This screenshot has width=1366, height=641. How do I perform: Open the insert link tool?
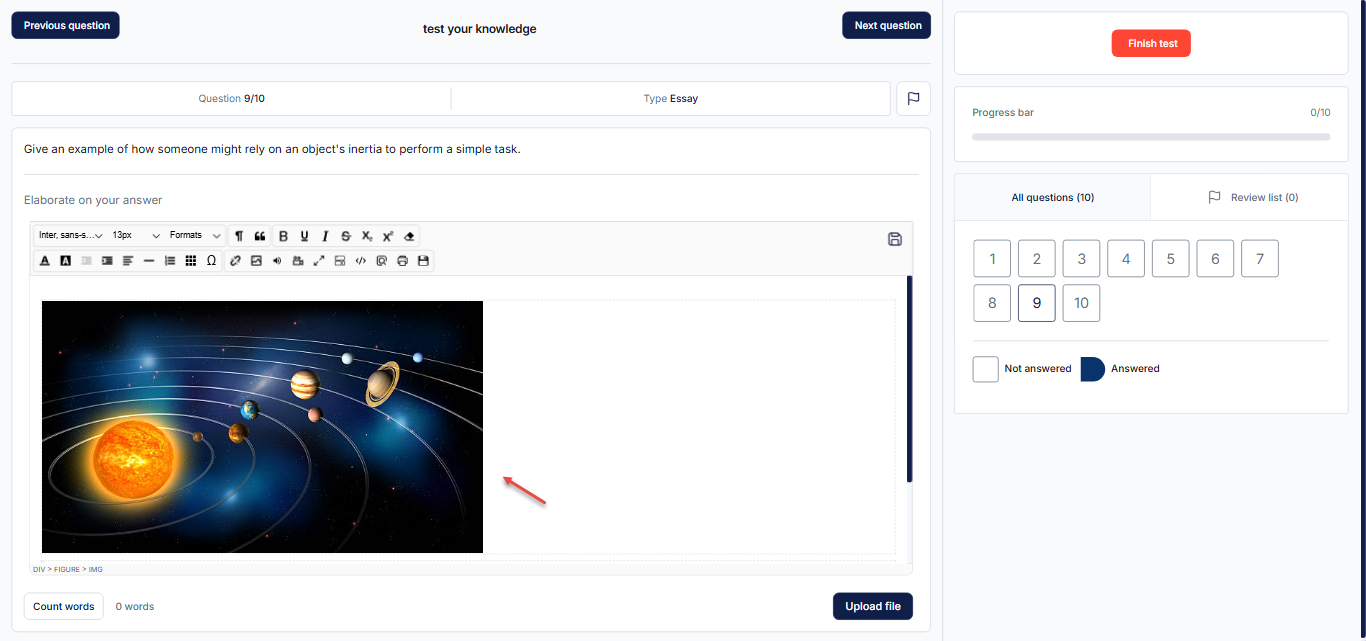235,261
